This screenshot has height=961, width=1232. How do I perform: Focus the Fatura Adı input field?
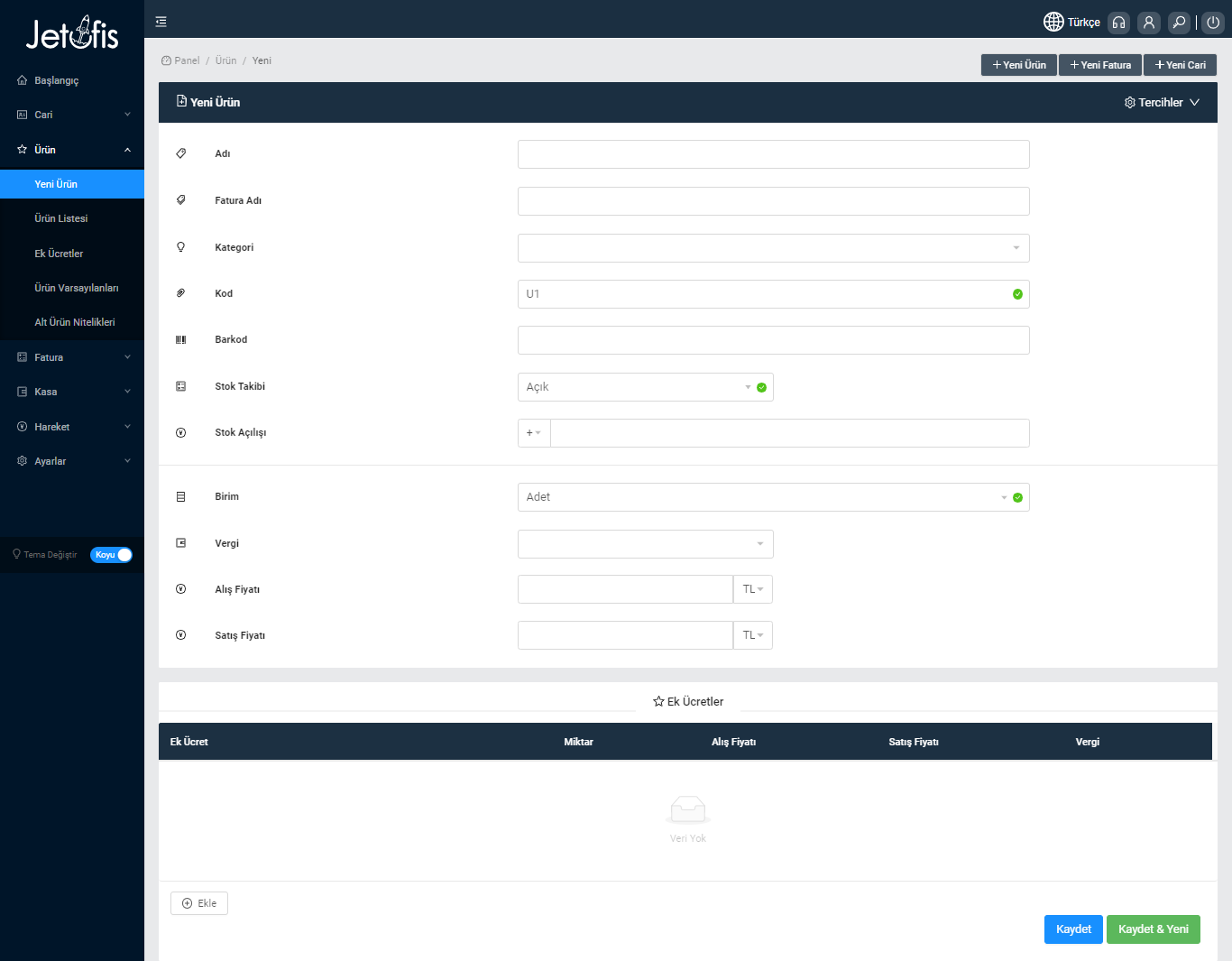[773, 201]
